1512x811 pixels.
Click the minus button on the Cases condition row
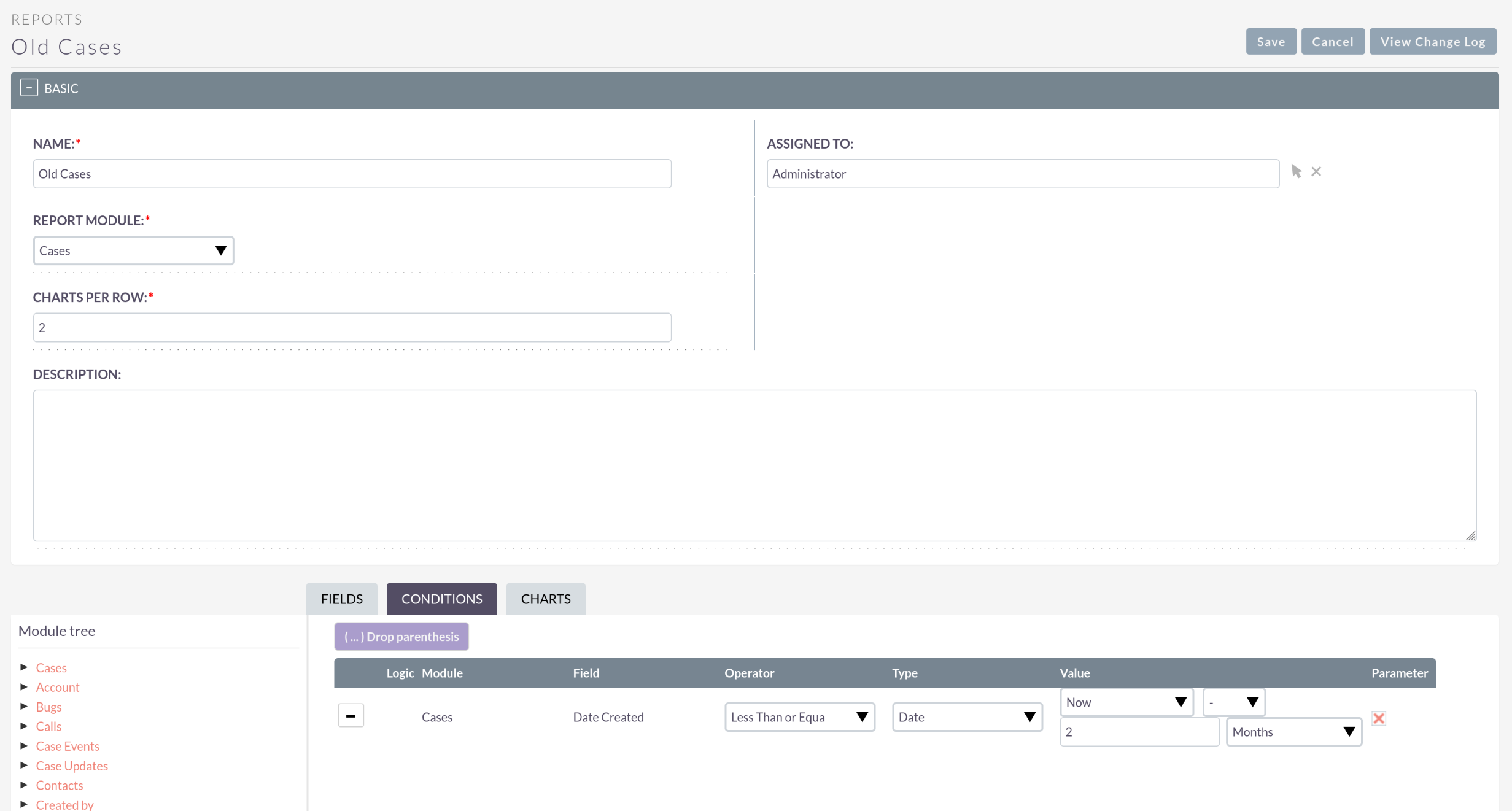tap(351, 716)
